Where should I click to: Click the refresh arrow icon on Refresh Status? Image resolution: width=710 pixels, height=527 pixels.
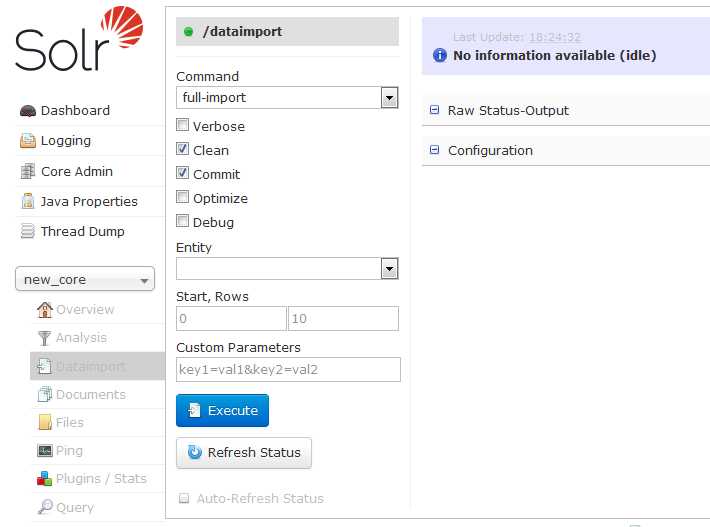click(x=195, y=452)
